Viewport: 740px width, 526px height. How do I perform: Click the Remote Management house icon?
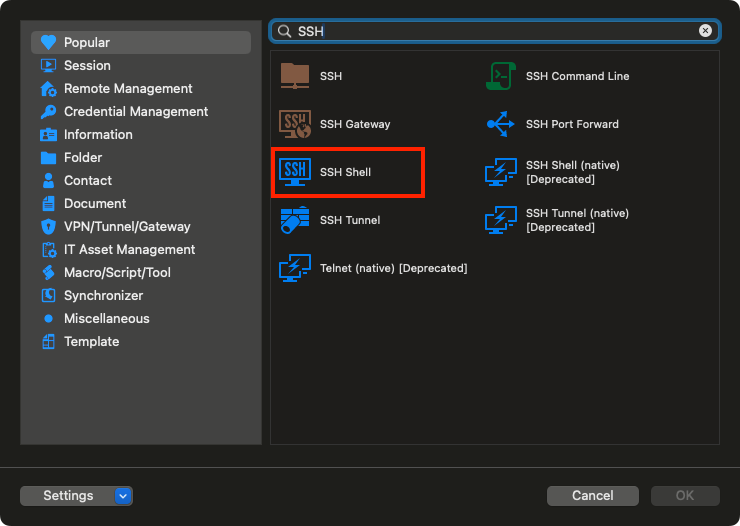coord(48,89)
